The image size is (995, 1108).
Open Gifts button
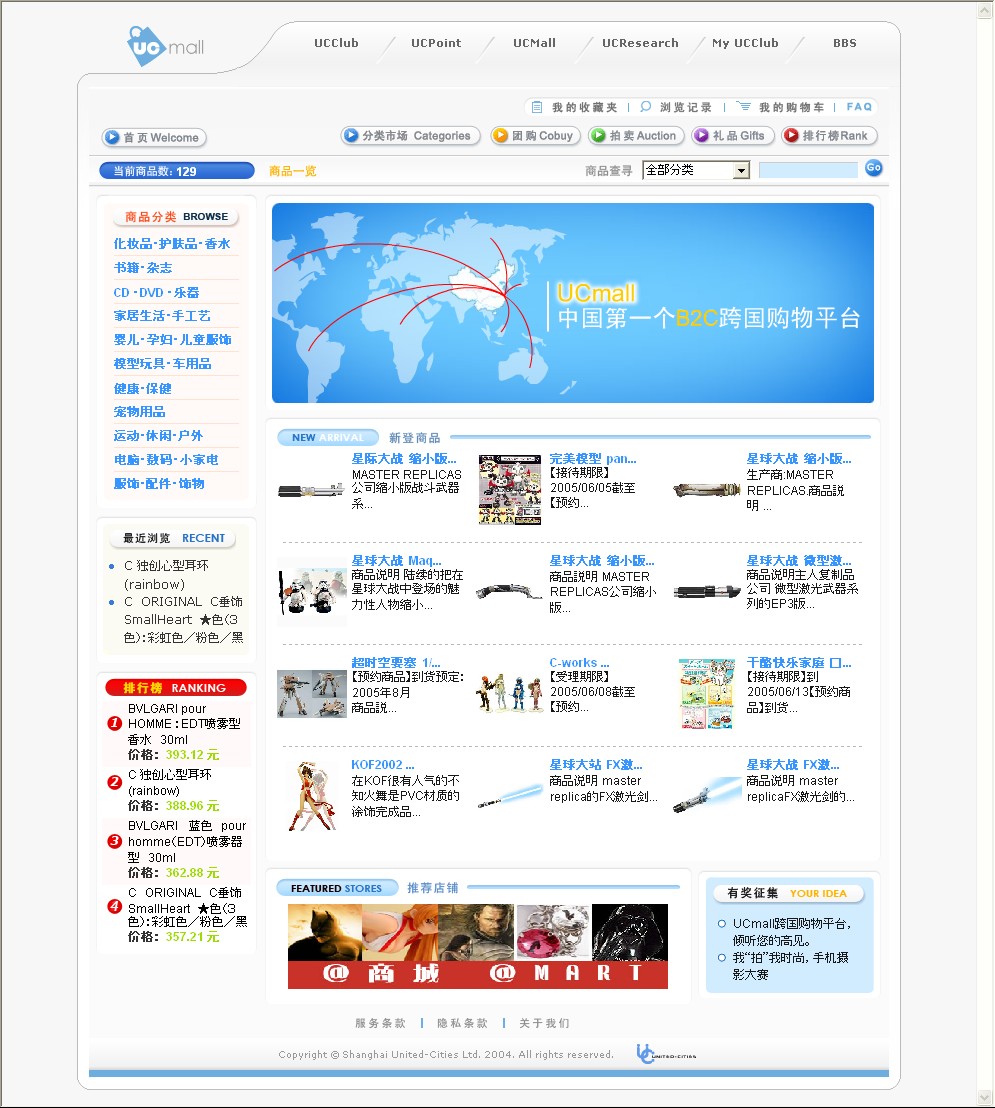coord(733,136)
